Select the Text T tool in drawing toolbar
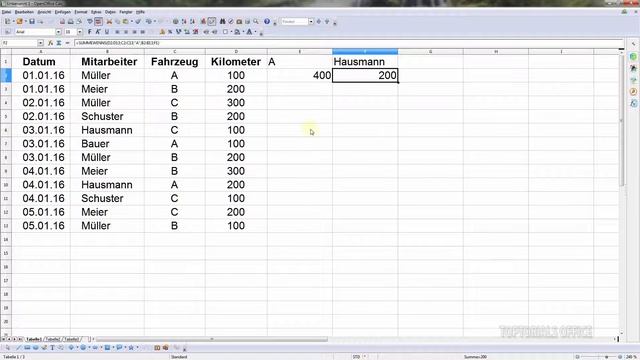640x360 pixels. pyautogui.click(x=52, y=348)
